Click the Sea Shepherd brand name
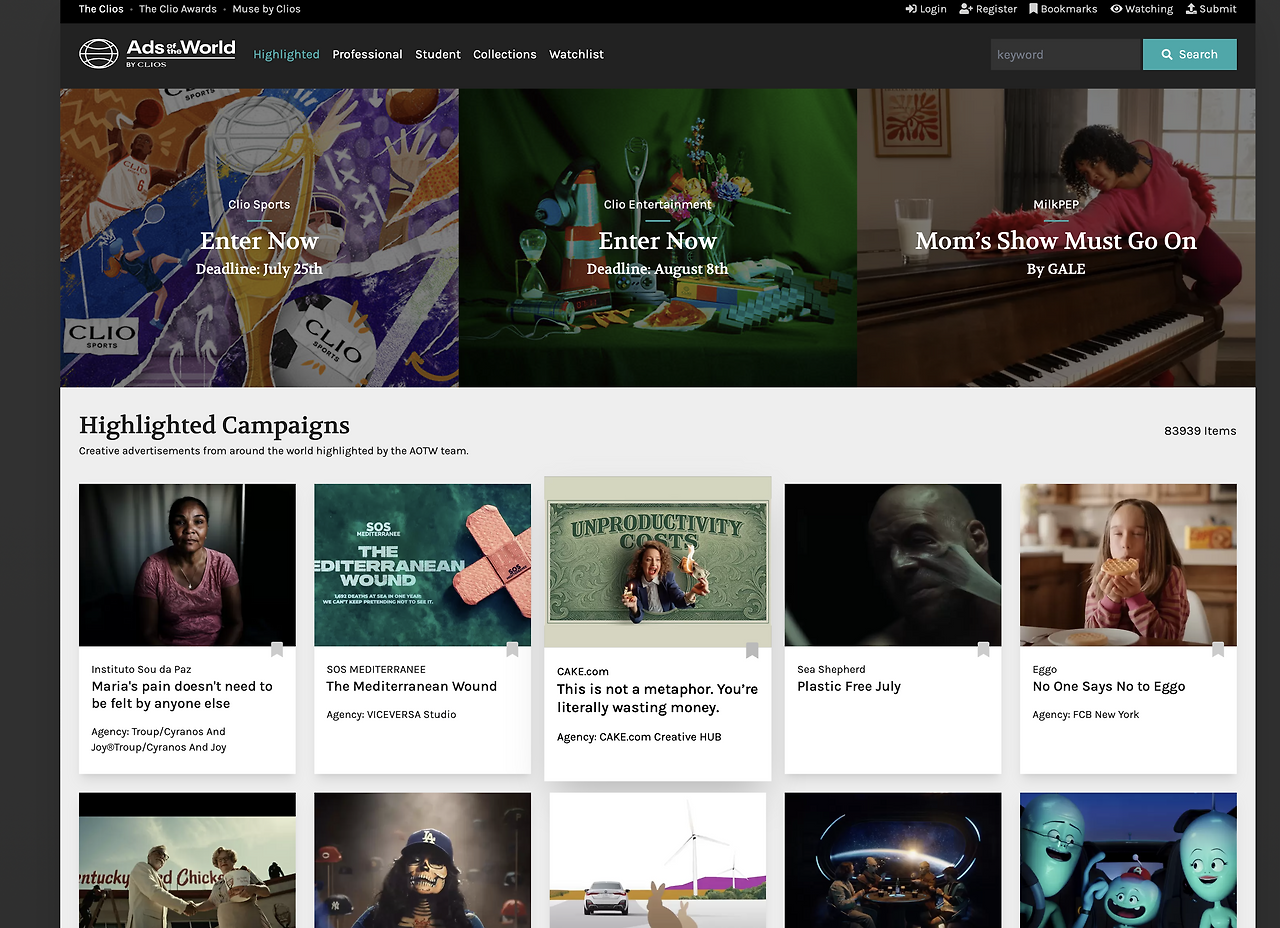The height and width of the screenshot is (928, 1280). point(831,669)
